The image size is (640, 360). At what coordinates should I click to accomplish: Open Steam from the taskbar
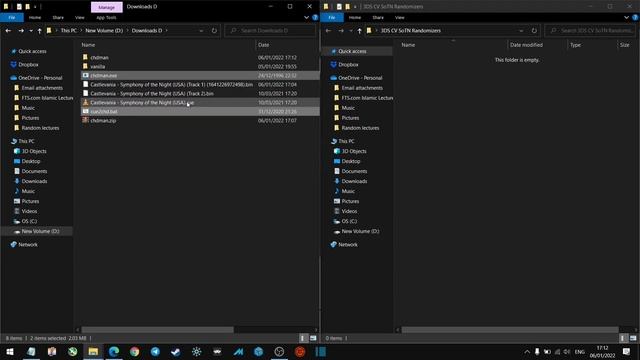(x=176, y=351)
